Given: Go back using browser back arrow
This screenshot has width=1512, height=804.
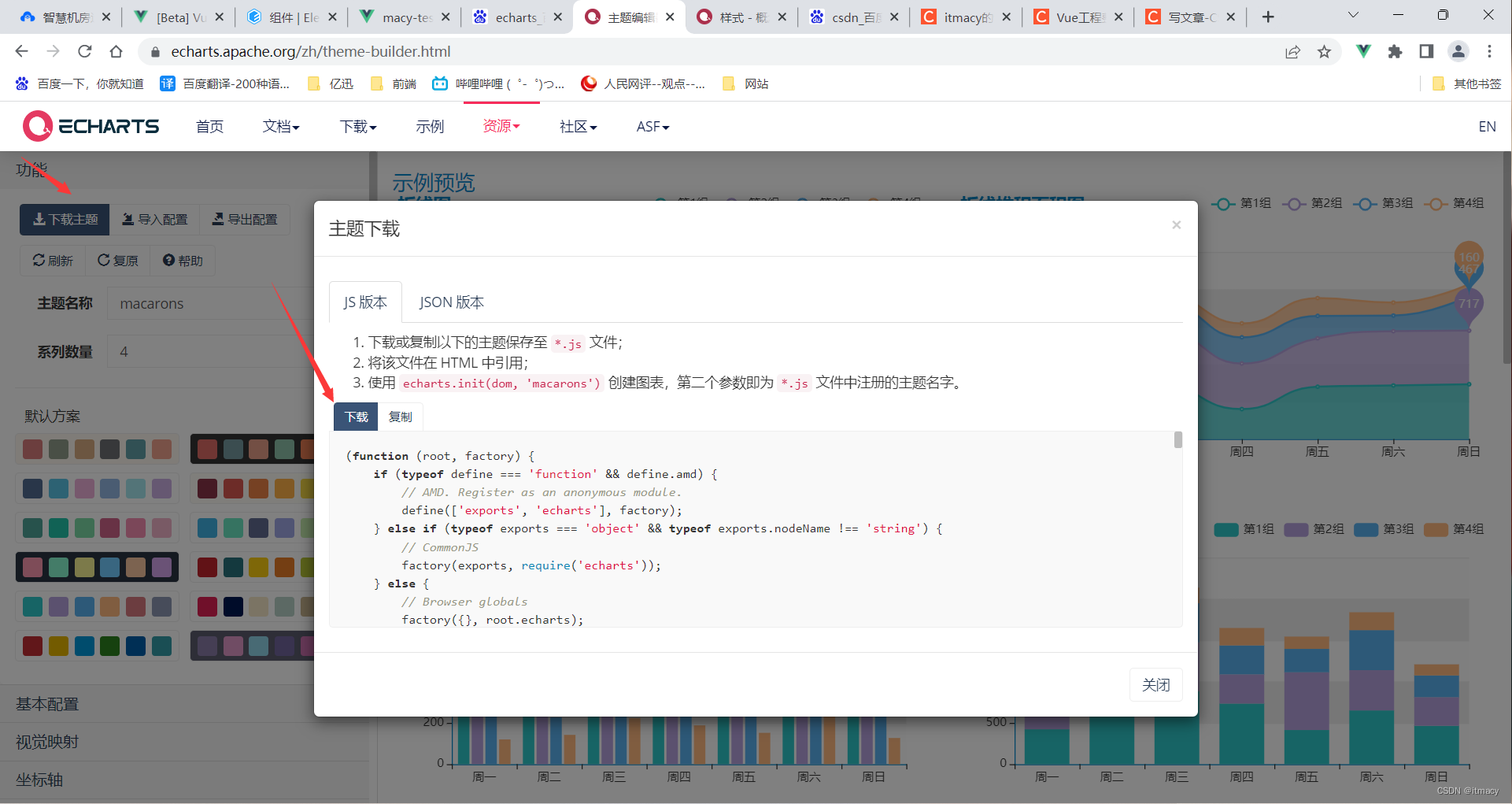Looking at the screenshot, I should click(x=21, y=51).
